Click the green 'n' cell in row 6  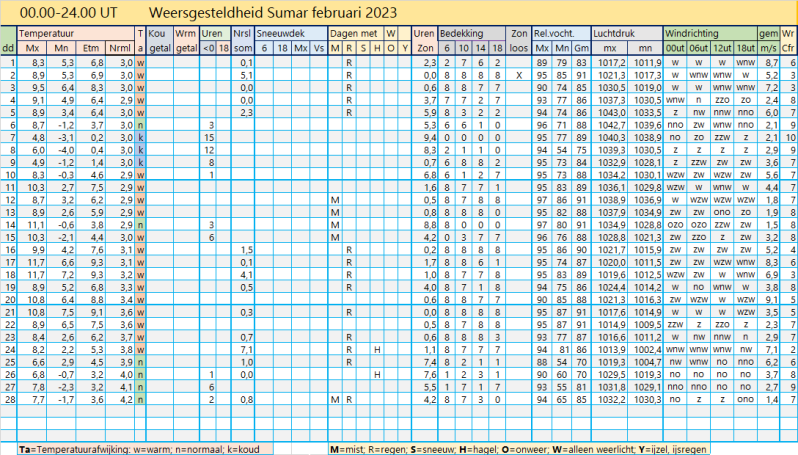141,124
